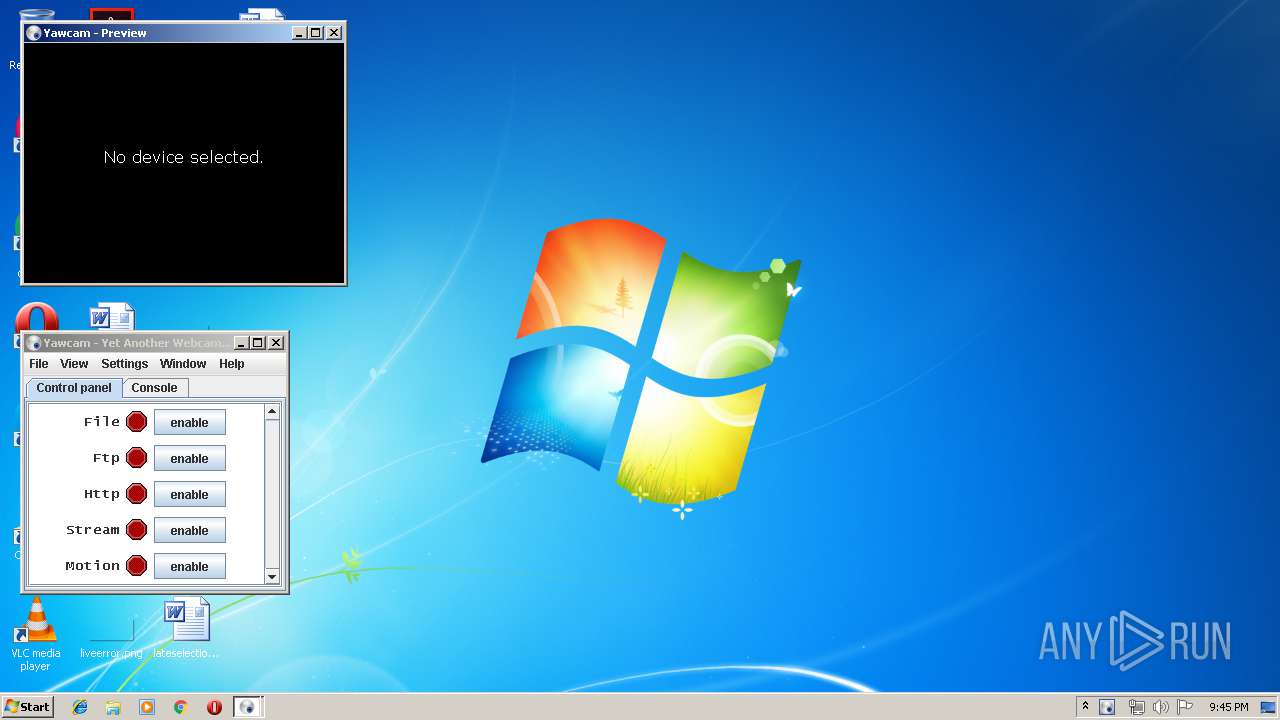This screenshot has height=720, width=1280.
Task: Click the red Http status indicator
Action: (x=137, y=494)
